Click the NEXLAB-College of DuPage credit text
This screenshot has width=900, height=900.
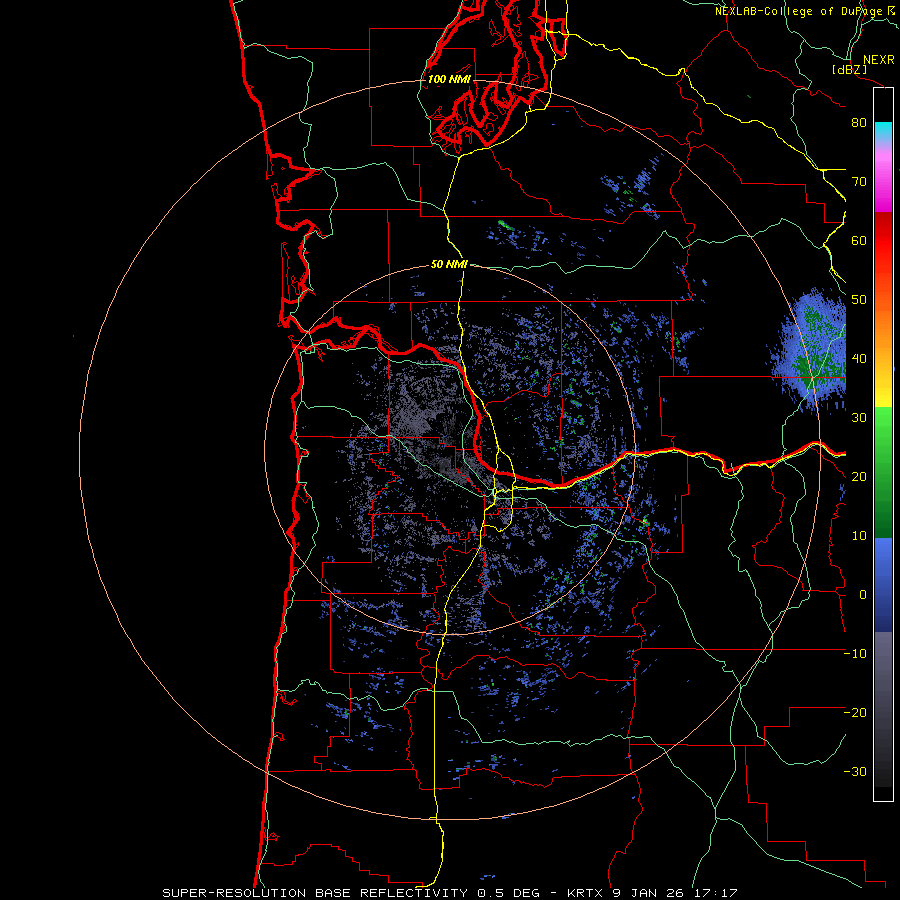coord(798,11)
